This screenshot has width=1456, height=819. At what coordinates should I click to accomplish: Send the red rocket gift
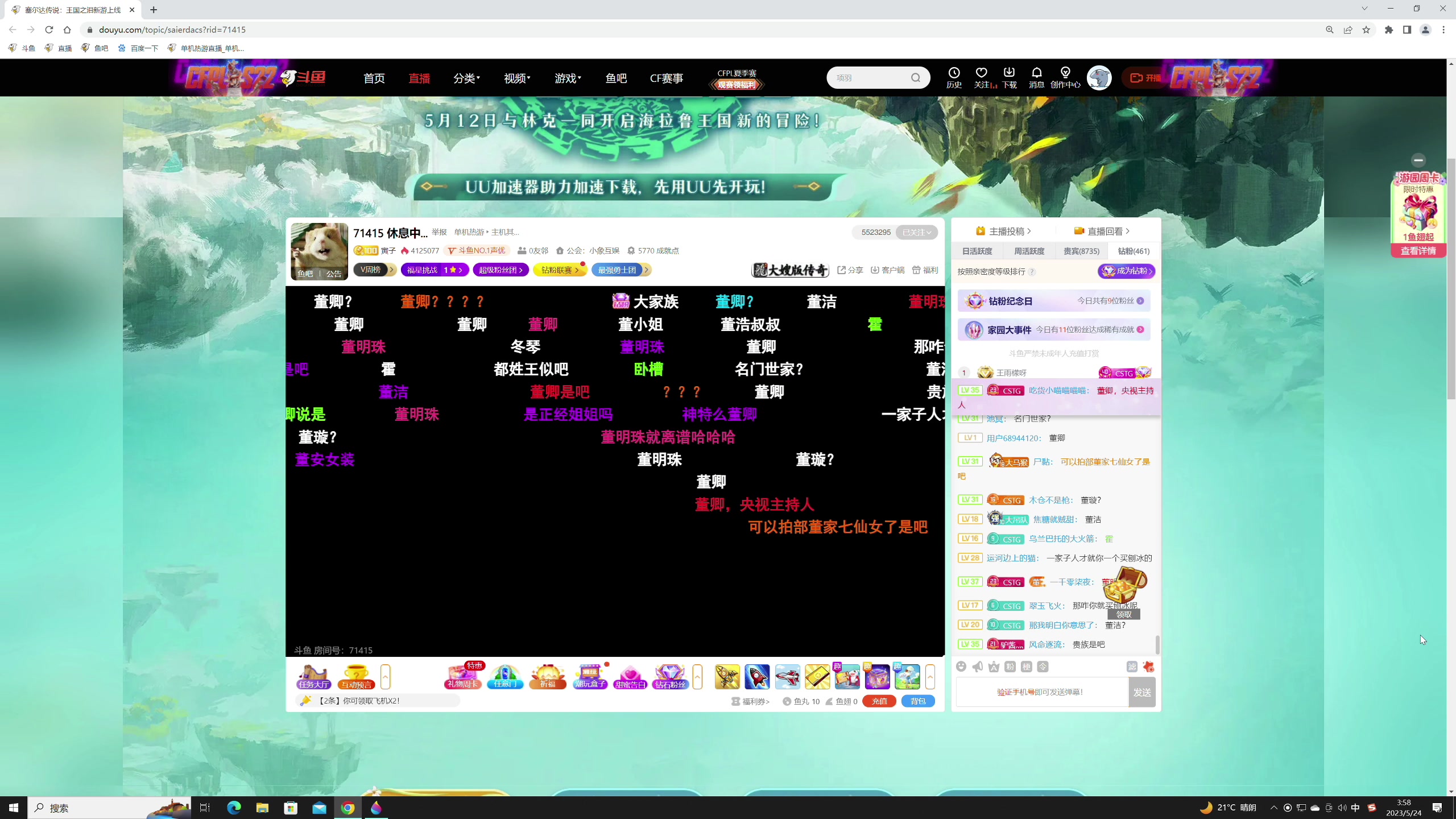click(x=757, y=677)
